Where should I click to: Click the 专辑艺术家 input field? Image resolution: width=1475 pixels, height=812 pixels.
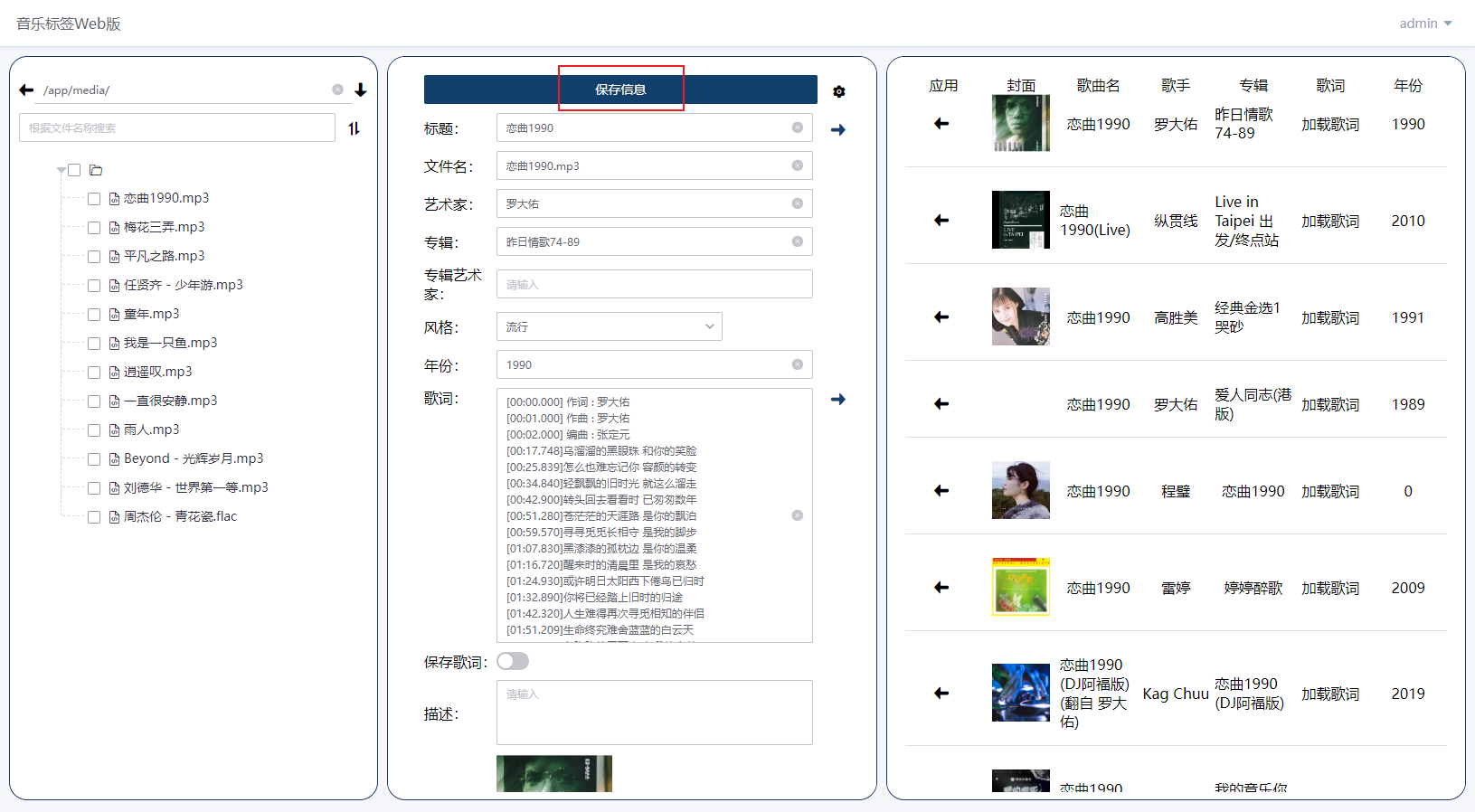pos(655,284)
